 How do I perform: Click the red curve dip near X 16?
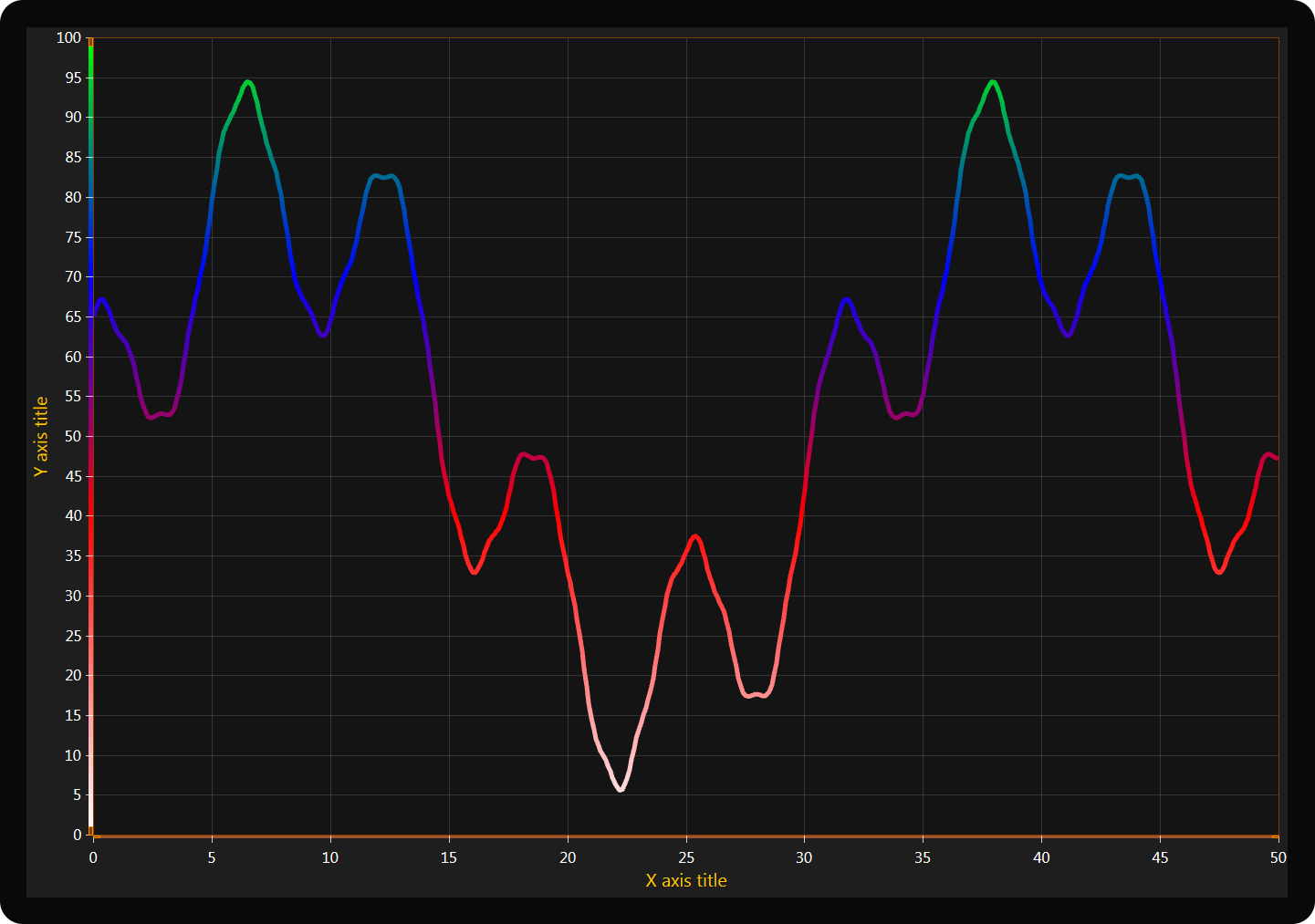[x=474, y=572]
